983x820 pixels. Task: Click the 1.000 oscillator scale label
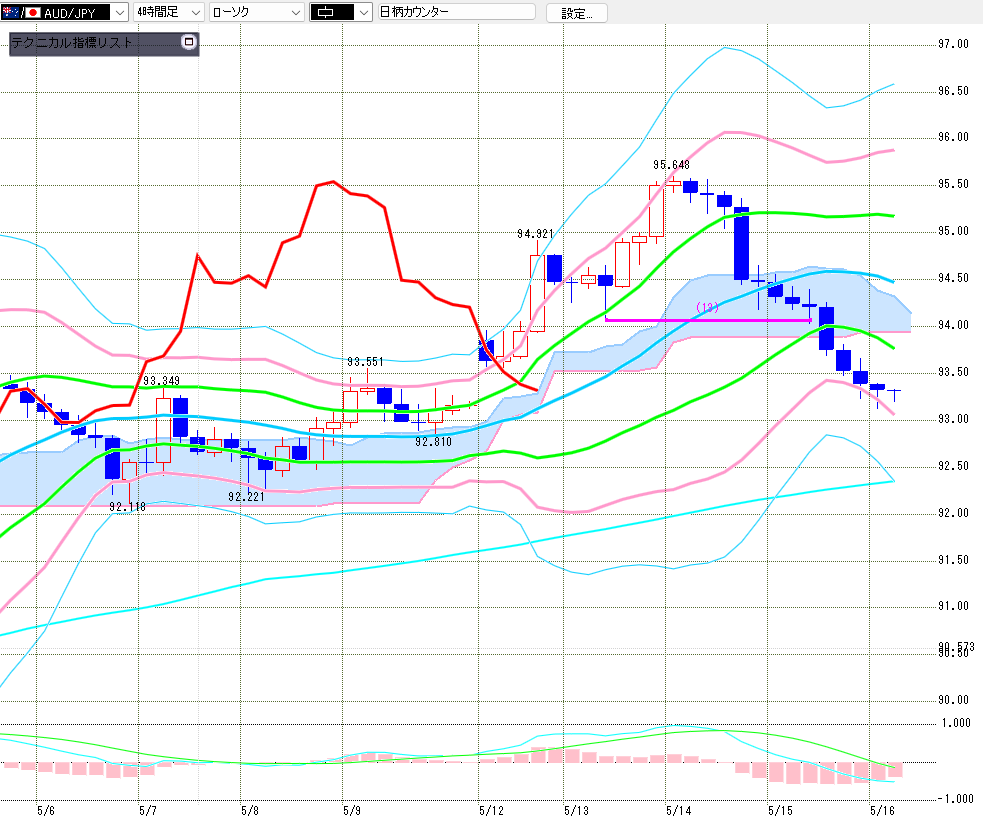956,723
